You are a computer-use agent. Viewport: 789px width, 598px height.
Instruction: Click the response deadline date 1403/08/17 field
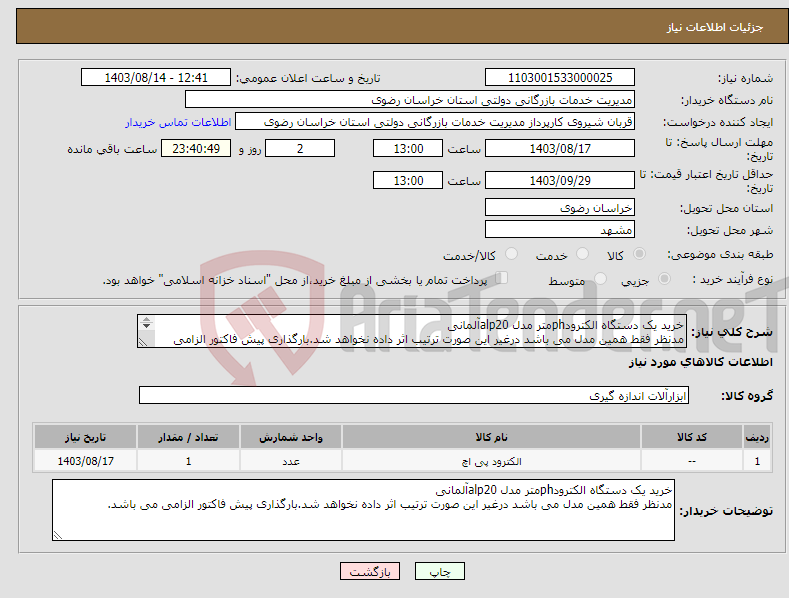pos(560,148)
